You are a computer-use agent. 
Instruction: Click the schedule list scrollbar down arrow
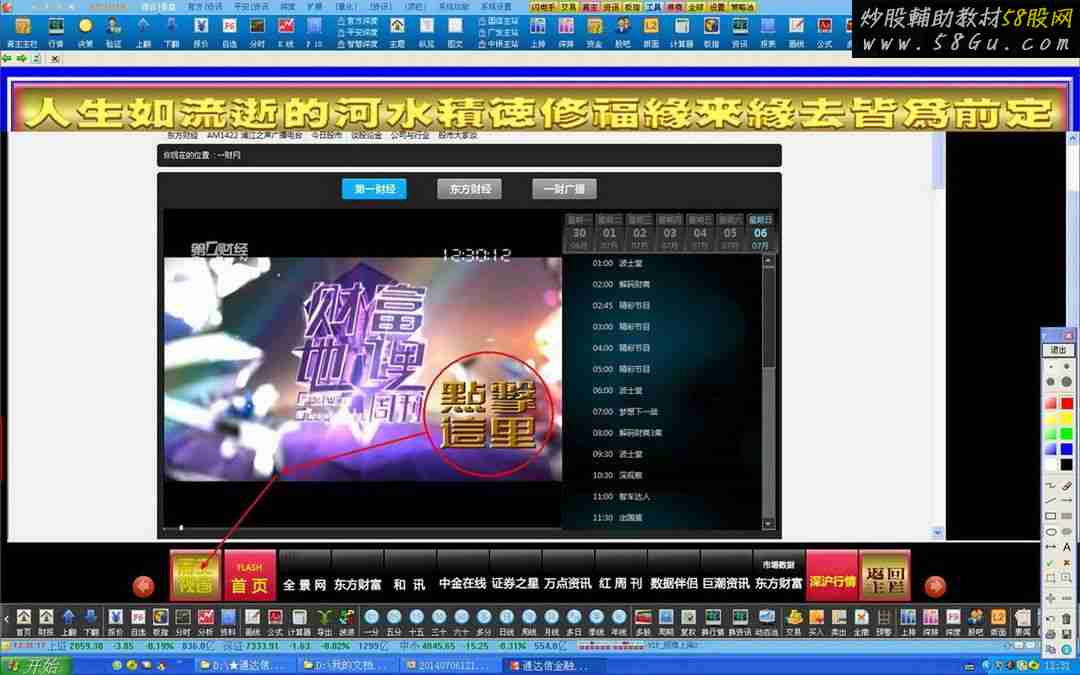point(769,523)
